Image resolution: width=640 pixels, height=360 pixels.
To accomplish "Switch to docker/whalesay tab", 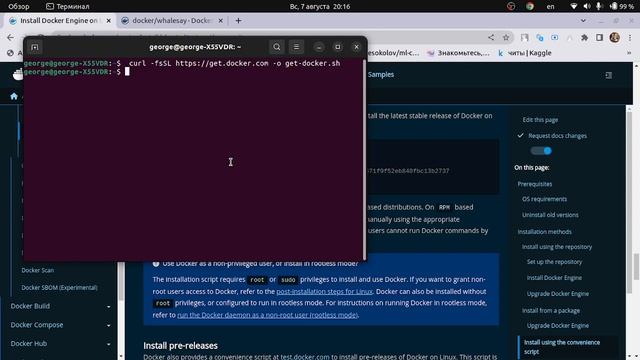I will click(172, 20).
